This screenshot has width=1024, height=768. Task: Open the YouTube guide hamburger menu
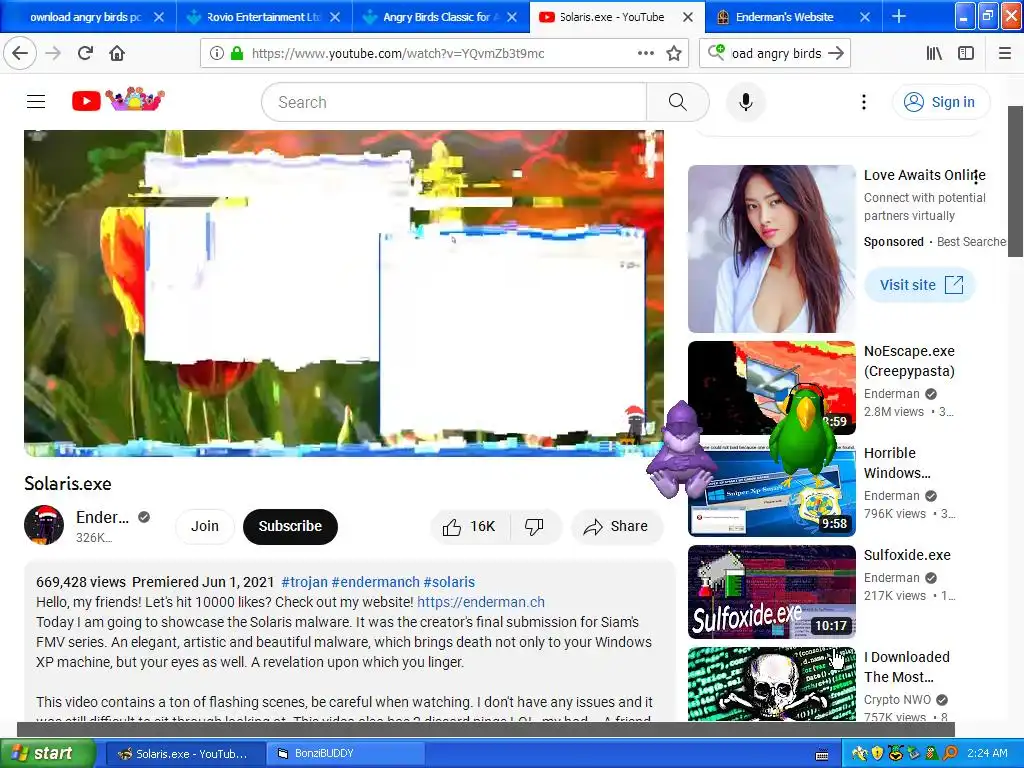36,101
